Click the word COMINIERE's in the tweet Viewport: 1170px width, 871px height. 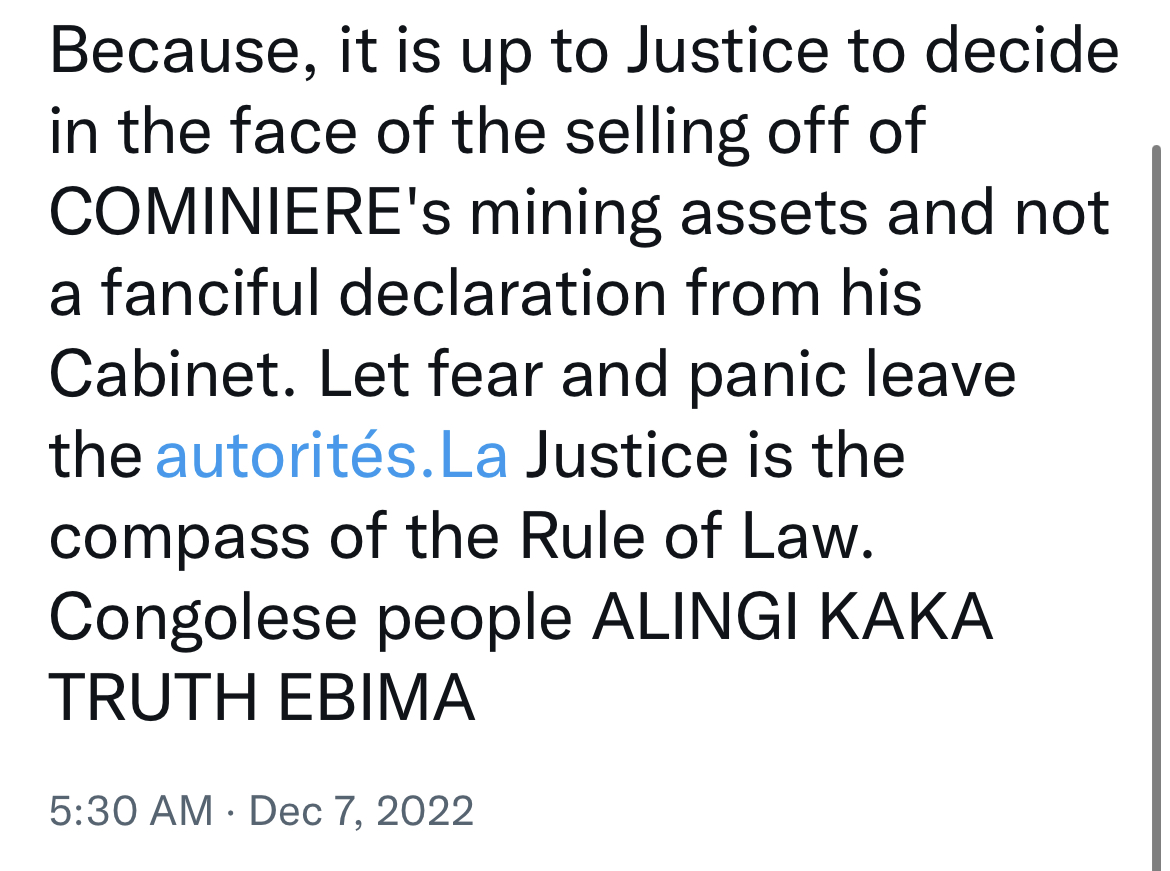[250, 212]
